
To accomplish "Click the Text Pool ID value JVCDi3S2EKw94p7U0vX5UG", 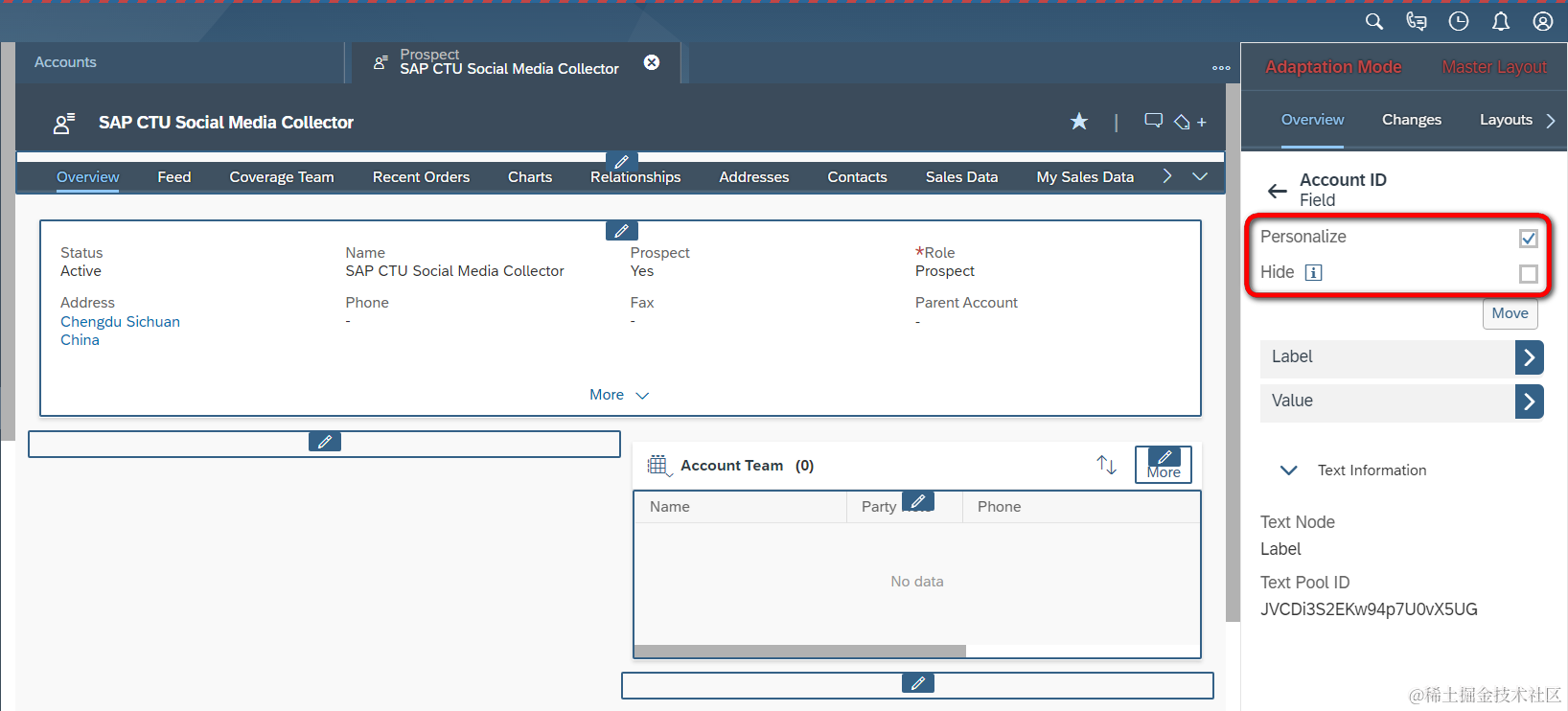I will tap(1369, 609).
